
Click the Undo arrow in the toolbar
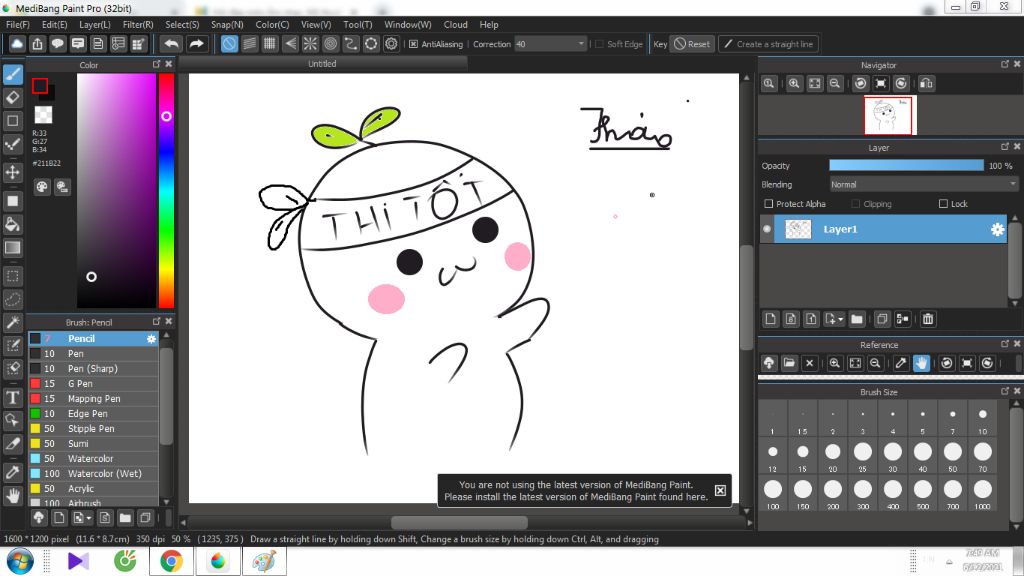pos(171,44)
